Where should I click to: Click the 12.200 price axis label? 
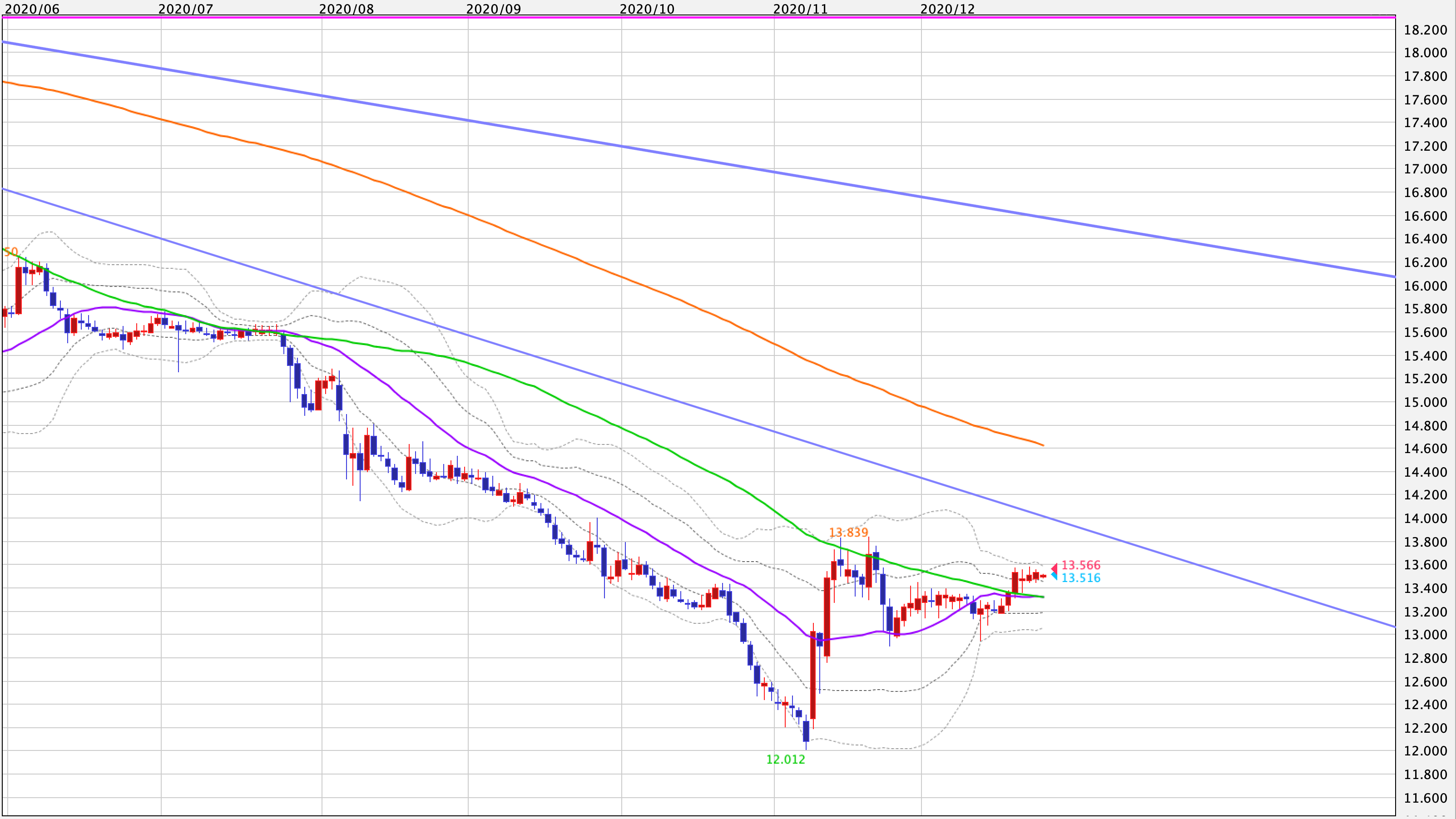(1426, 729)
